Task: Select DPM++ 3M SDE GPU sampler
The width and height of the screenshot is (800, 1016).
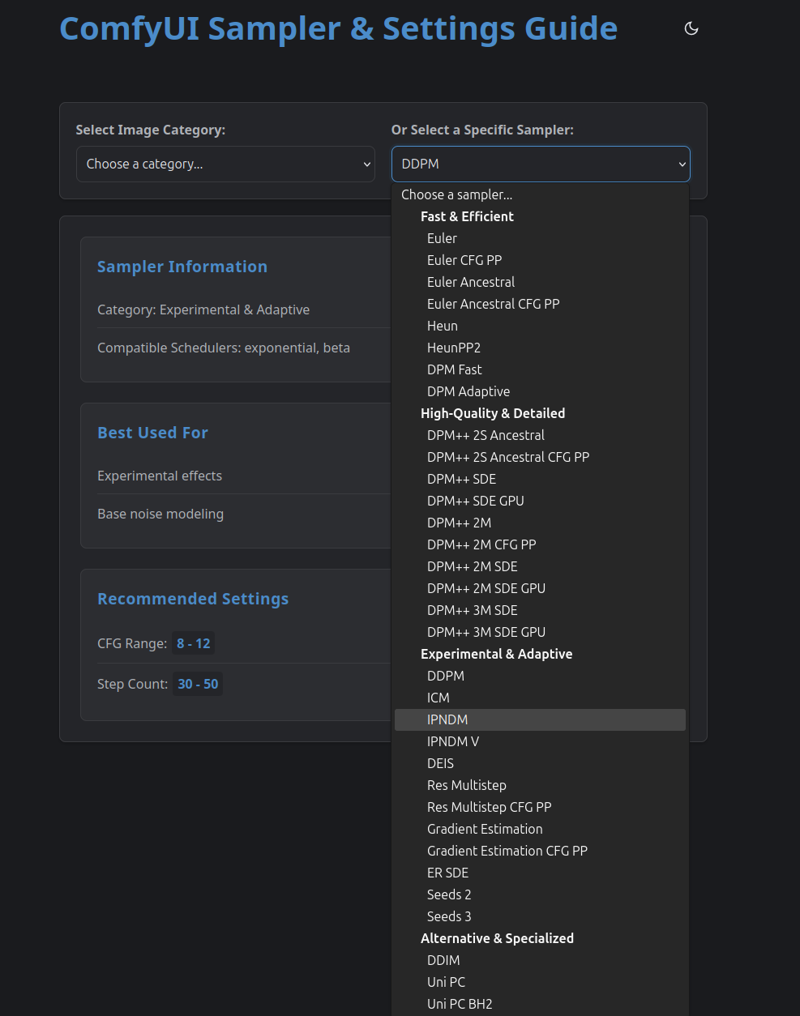Action: (540, 632)
